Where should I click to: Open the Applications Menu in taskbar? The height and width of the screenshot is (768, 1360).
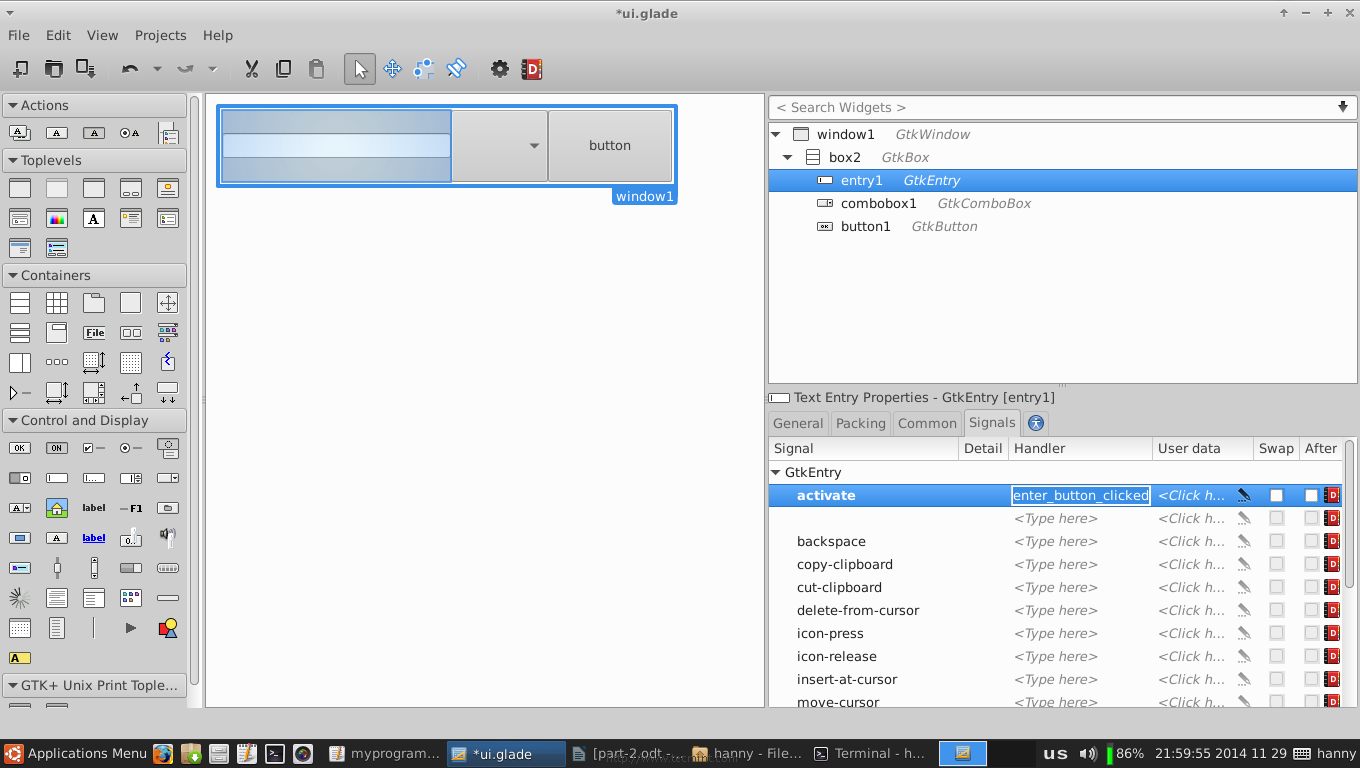(x=75, y=754)
